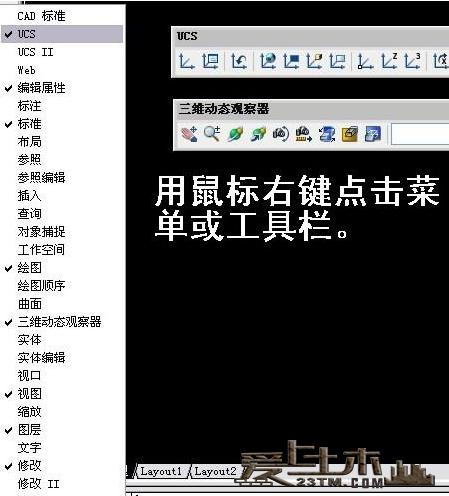Select the 3D Zoom magnifier icon
Screen dimensions: 449x496
click(x=212, y=134)
